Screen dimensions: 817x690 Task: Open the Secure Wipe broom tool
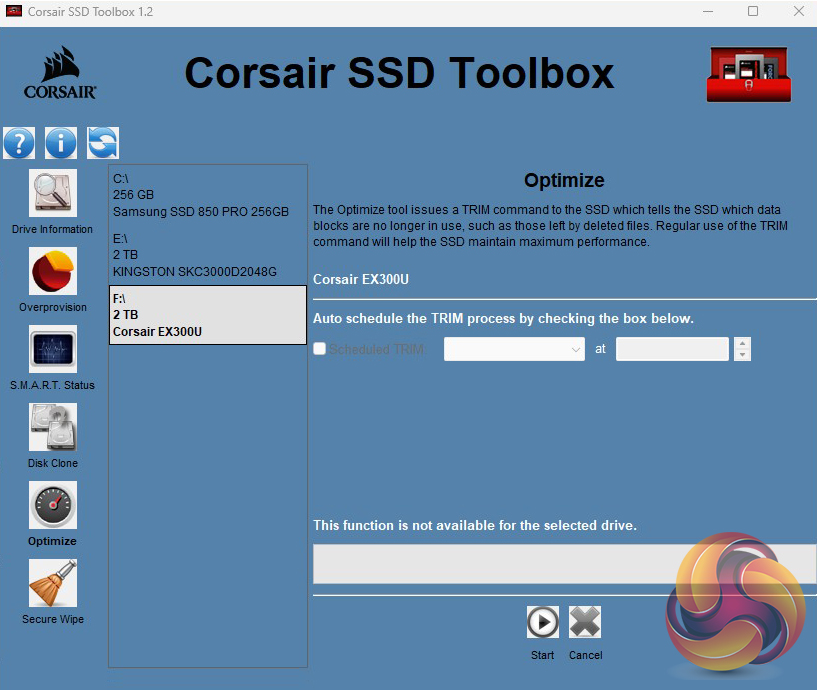(x=52, y=583)
